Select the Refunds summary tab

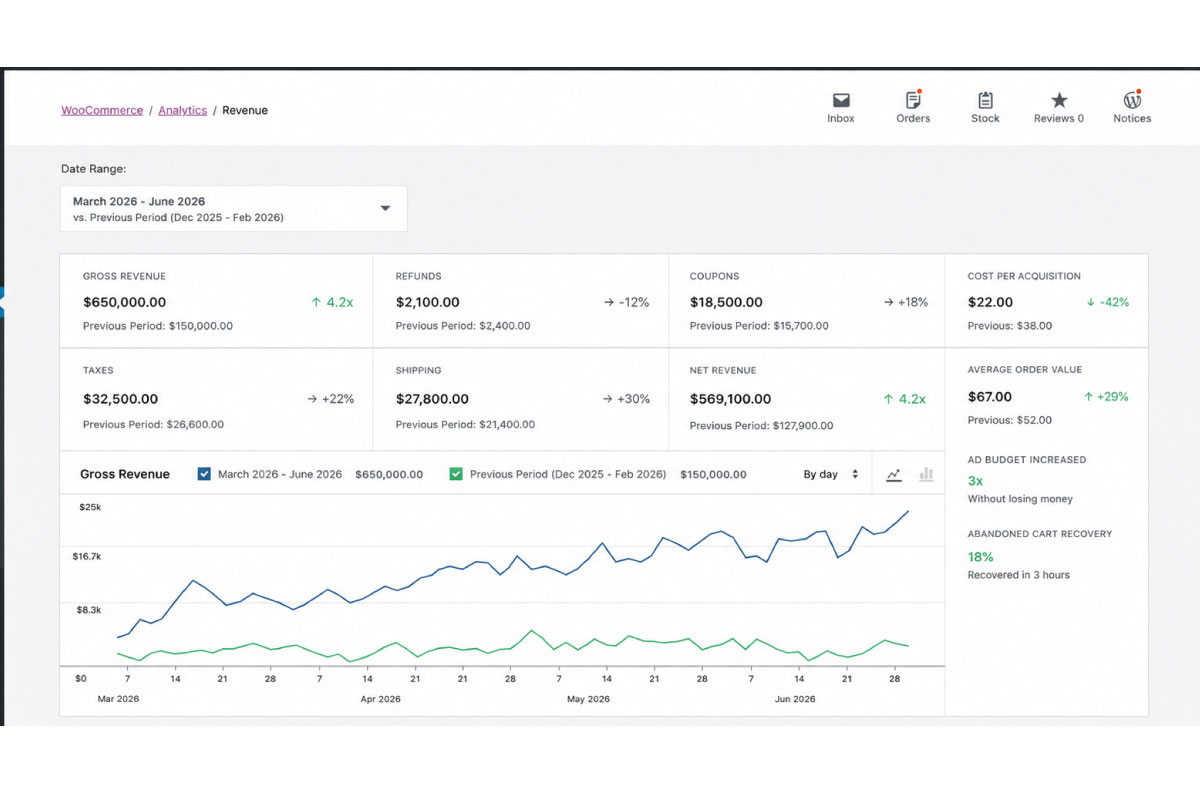point(520,301)
